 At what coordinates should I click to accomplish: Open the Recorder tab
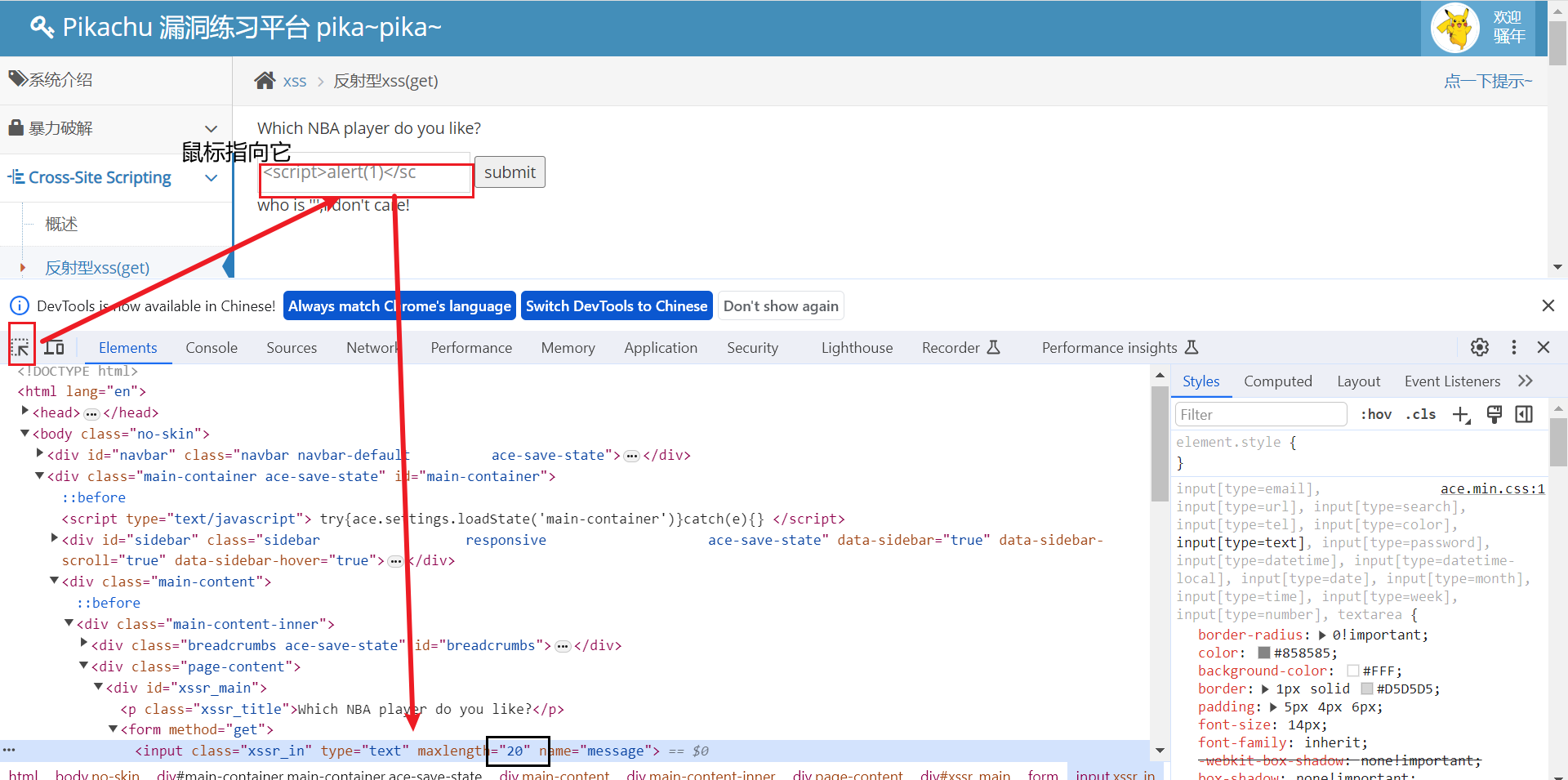point(960,348)
